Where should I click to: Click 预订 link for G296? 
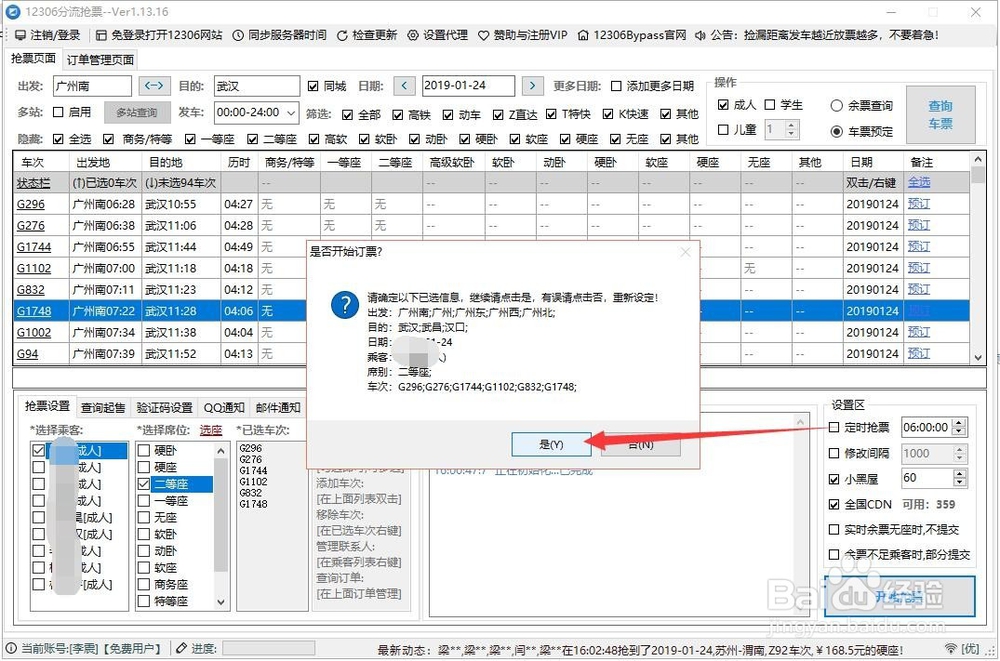click(919, 204)
